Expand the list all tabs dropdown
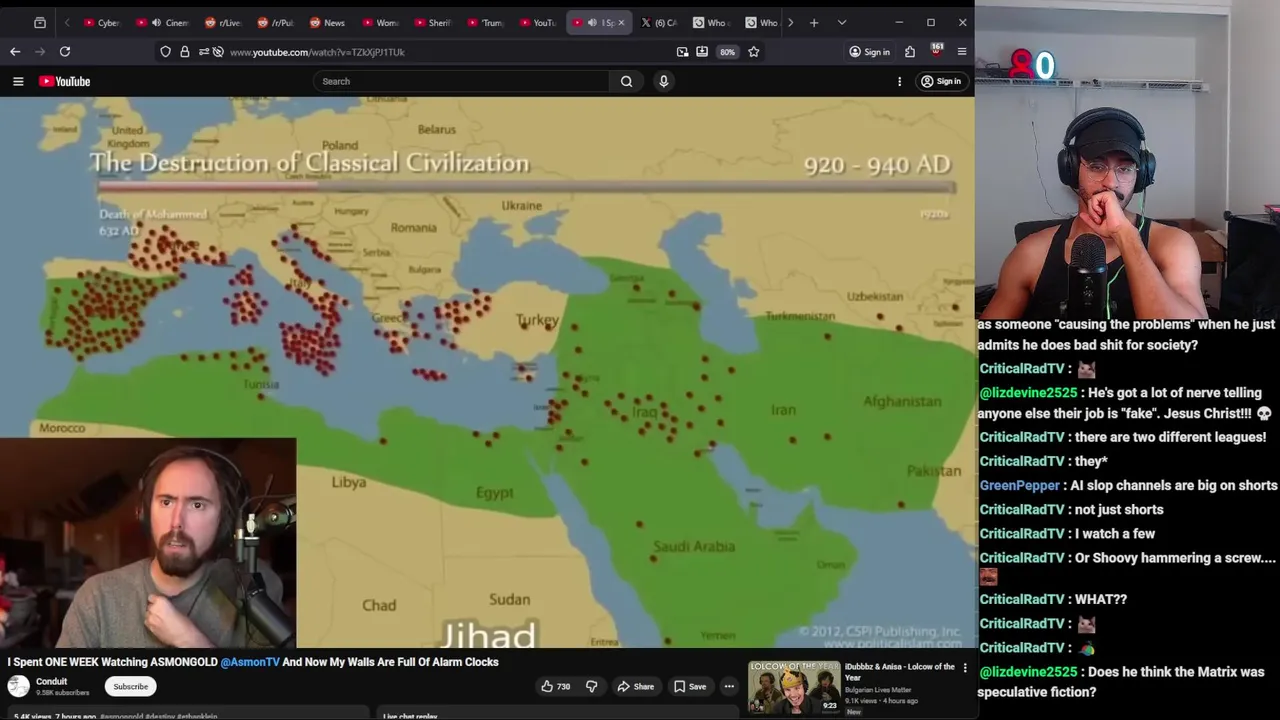This screenshot has width=1280, height=720. point(842,22)
